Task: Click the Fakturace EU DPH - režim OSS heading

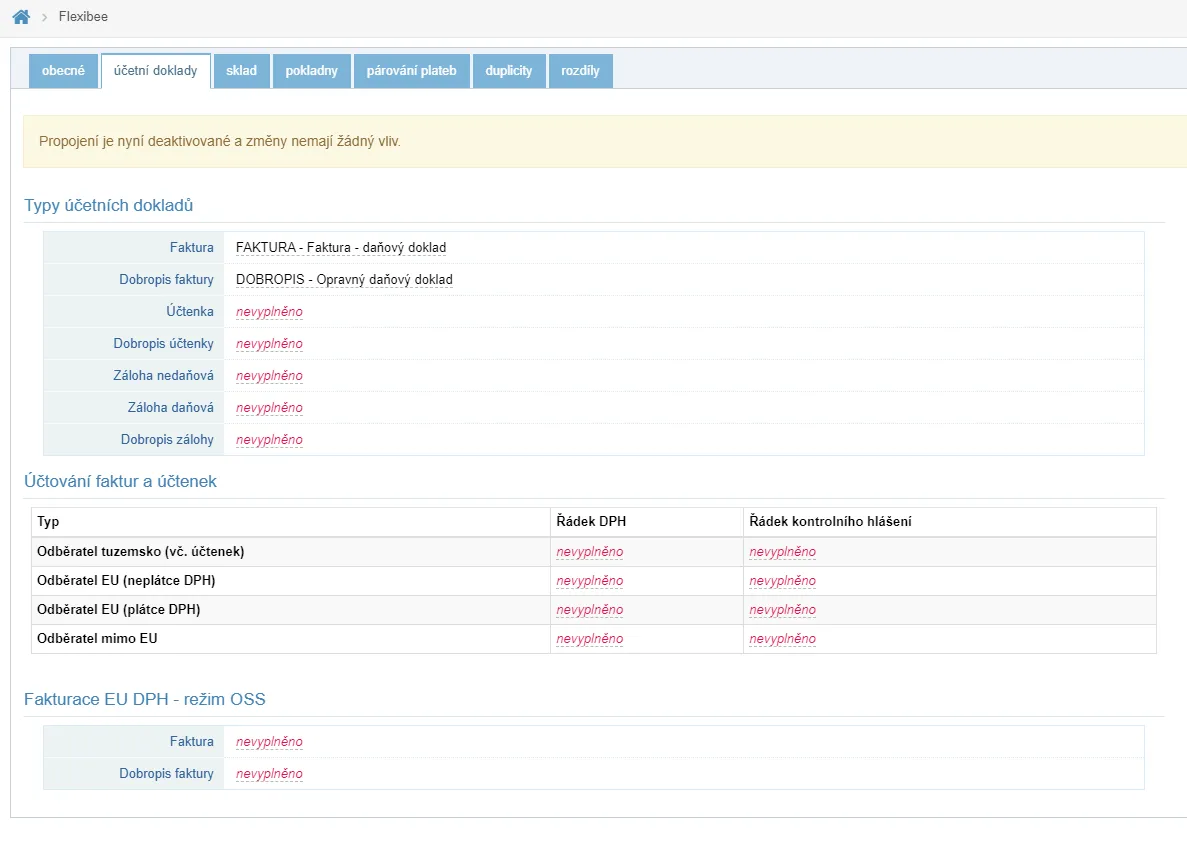Action: [x=145, y=699]
